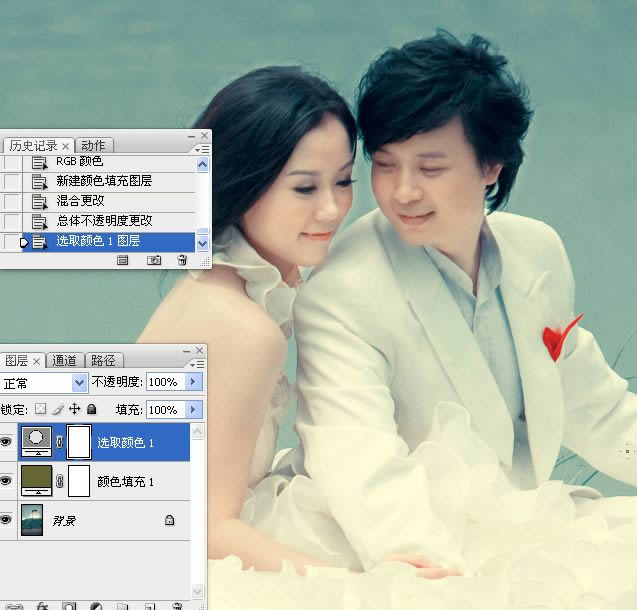Open the 不透明度 opacity slider arrow
637x610 pixels.
(x=194, y=383)
